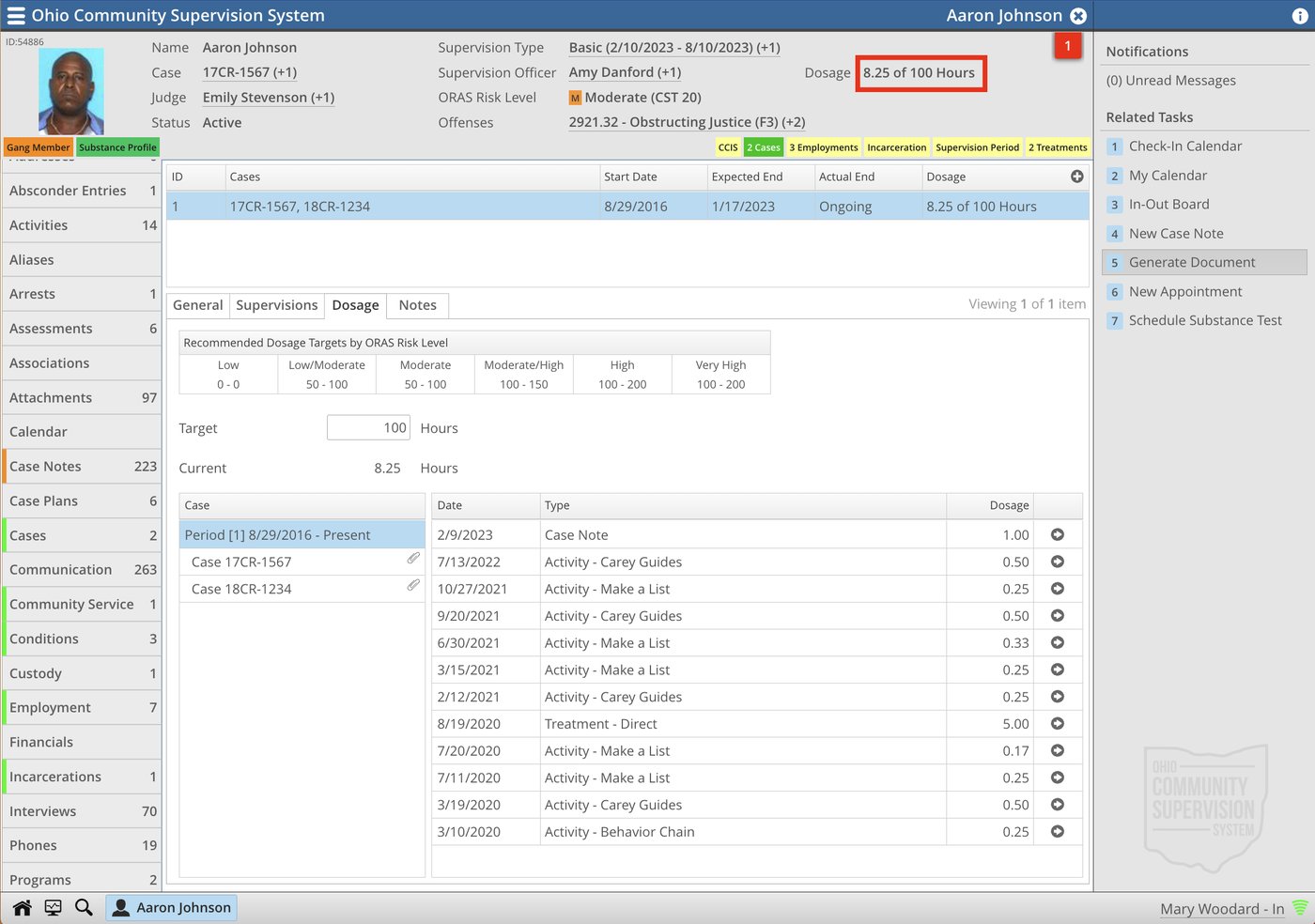Image resolution: width=1315 pixels, height=924 pixels.
Task: Open the 6/30/2021 Make a List entry arrow
Action: [x=1058, y=643]
